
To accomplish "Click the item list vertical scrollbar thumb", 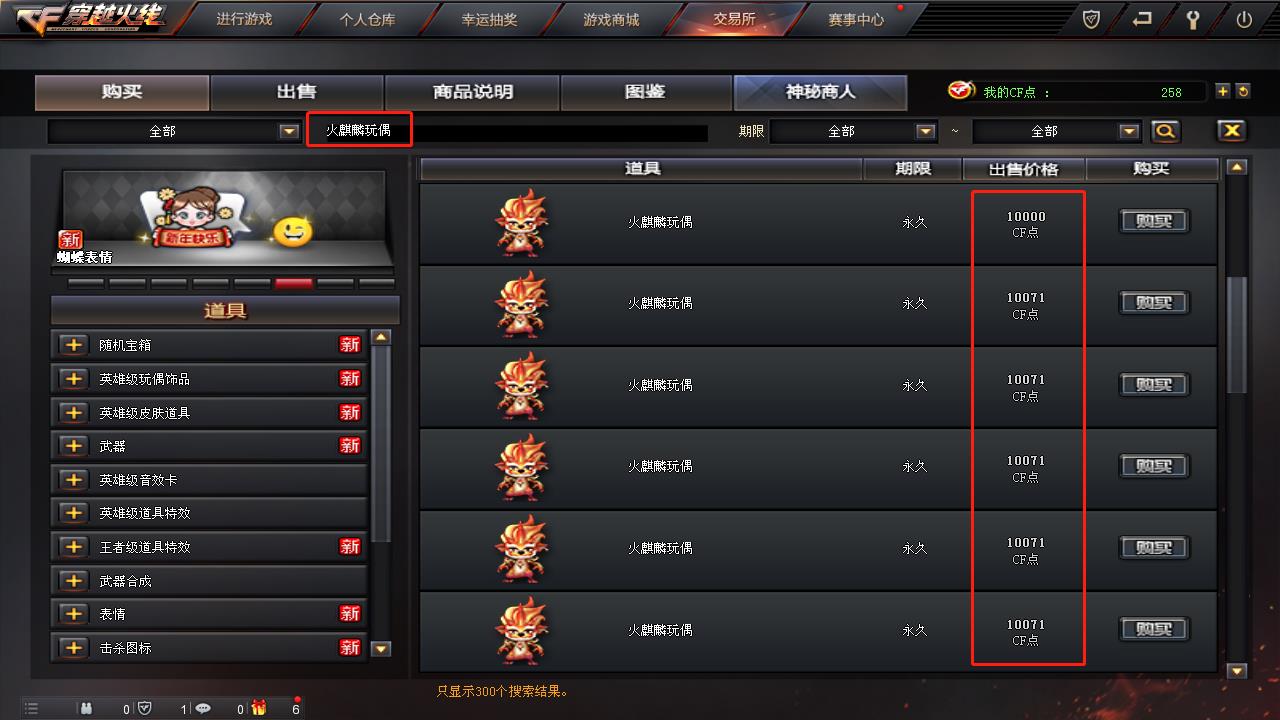I will [1237, 335].
